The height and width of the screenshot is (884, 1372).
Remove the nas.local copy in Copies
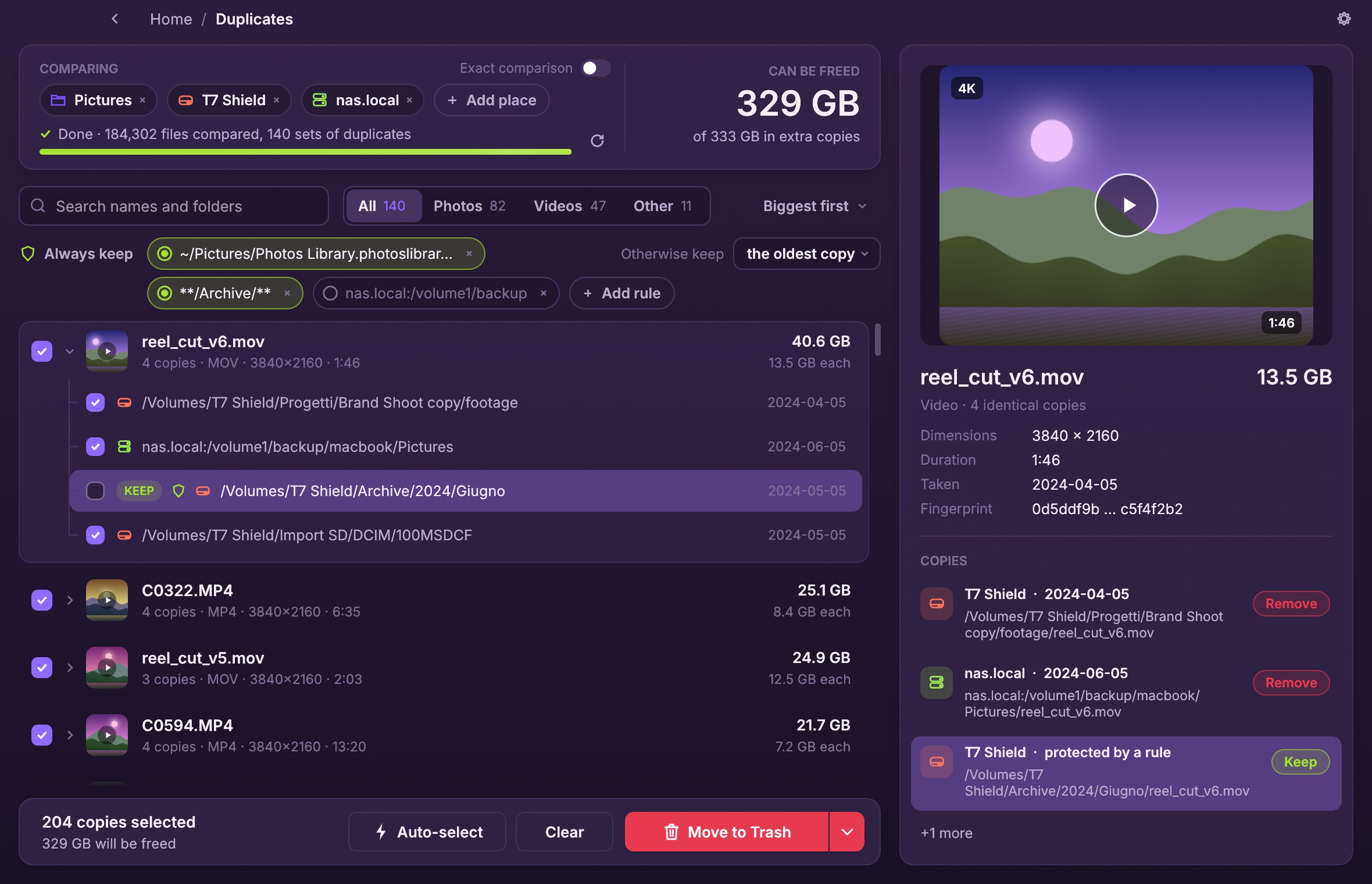pyautogui.click(x=1291, y=683)
